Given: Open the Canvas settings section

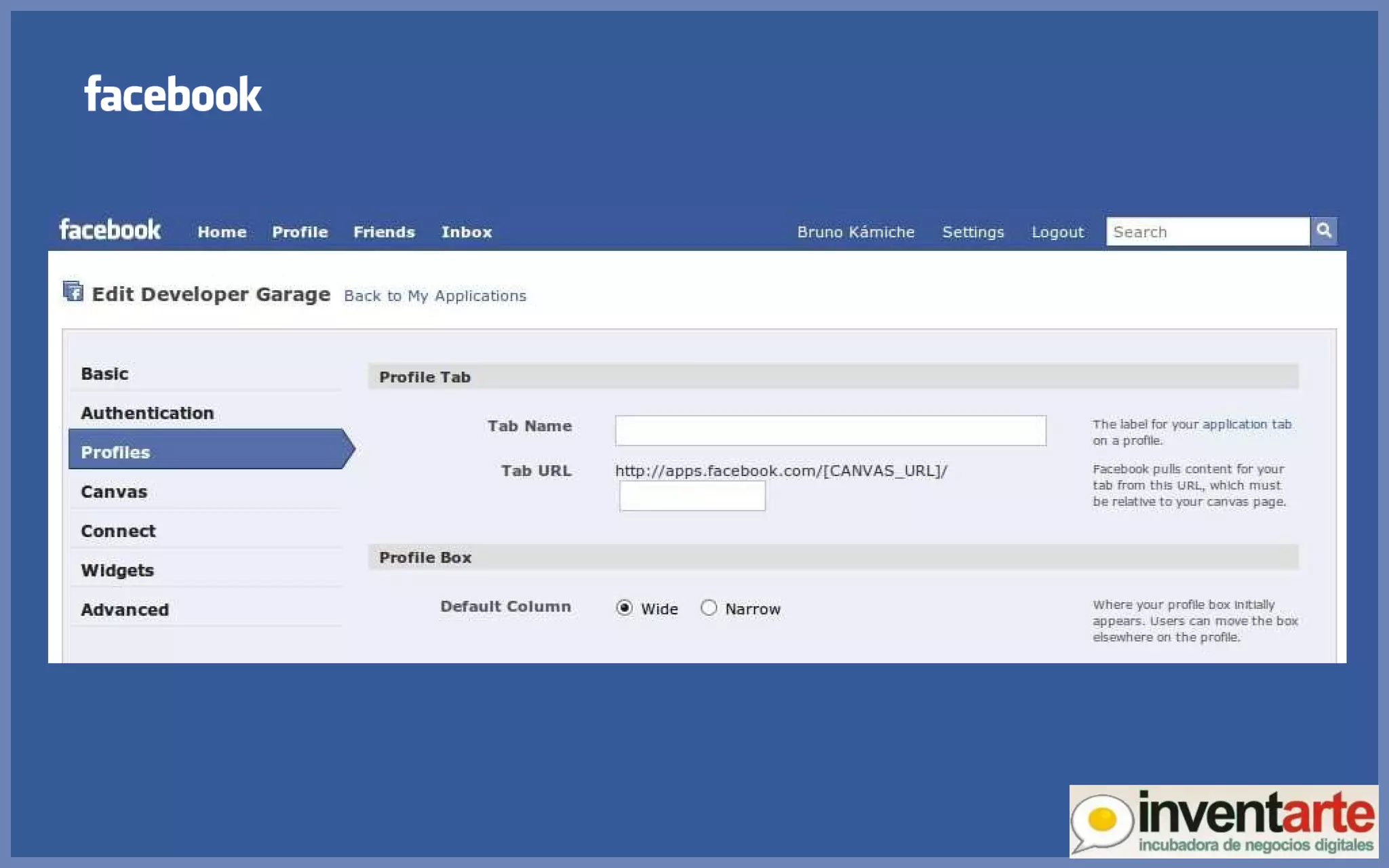Looking at the screenshot, I should click(114, 492).
